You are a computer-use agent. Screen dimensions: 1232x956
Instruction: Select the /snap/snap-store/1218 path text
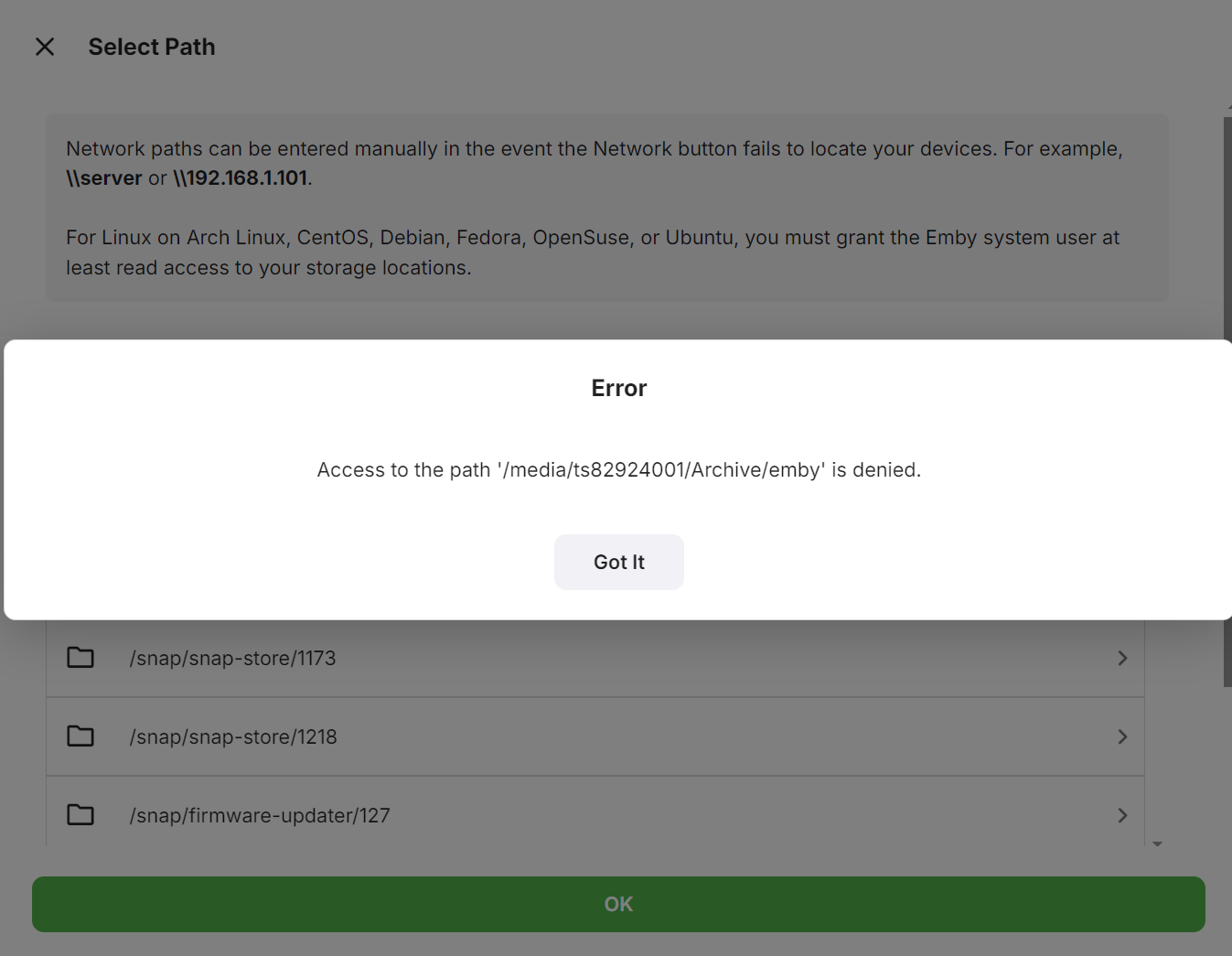pos(233,736)
